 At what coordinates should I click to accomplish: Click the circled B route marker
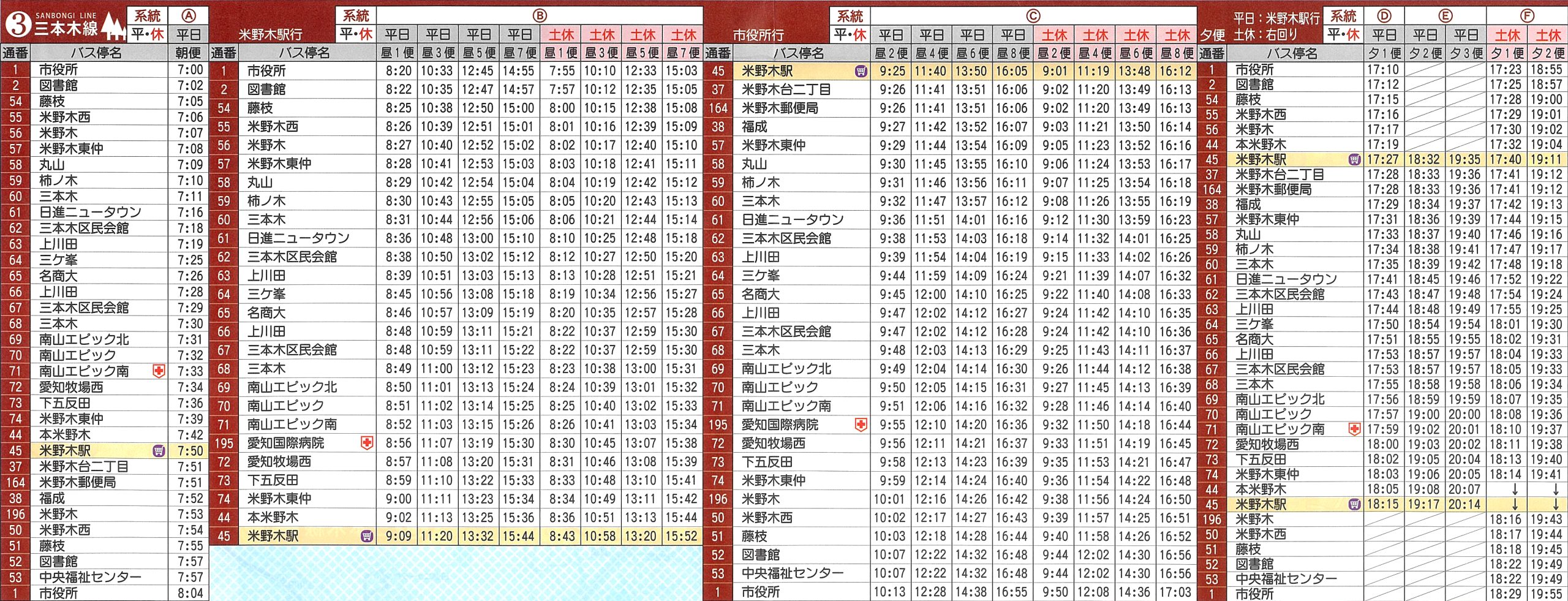click(x=539, y=16)
